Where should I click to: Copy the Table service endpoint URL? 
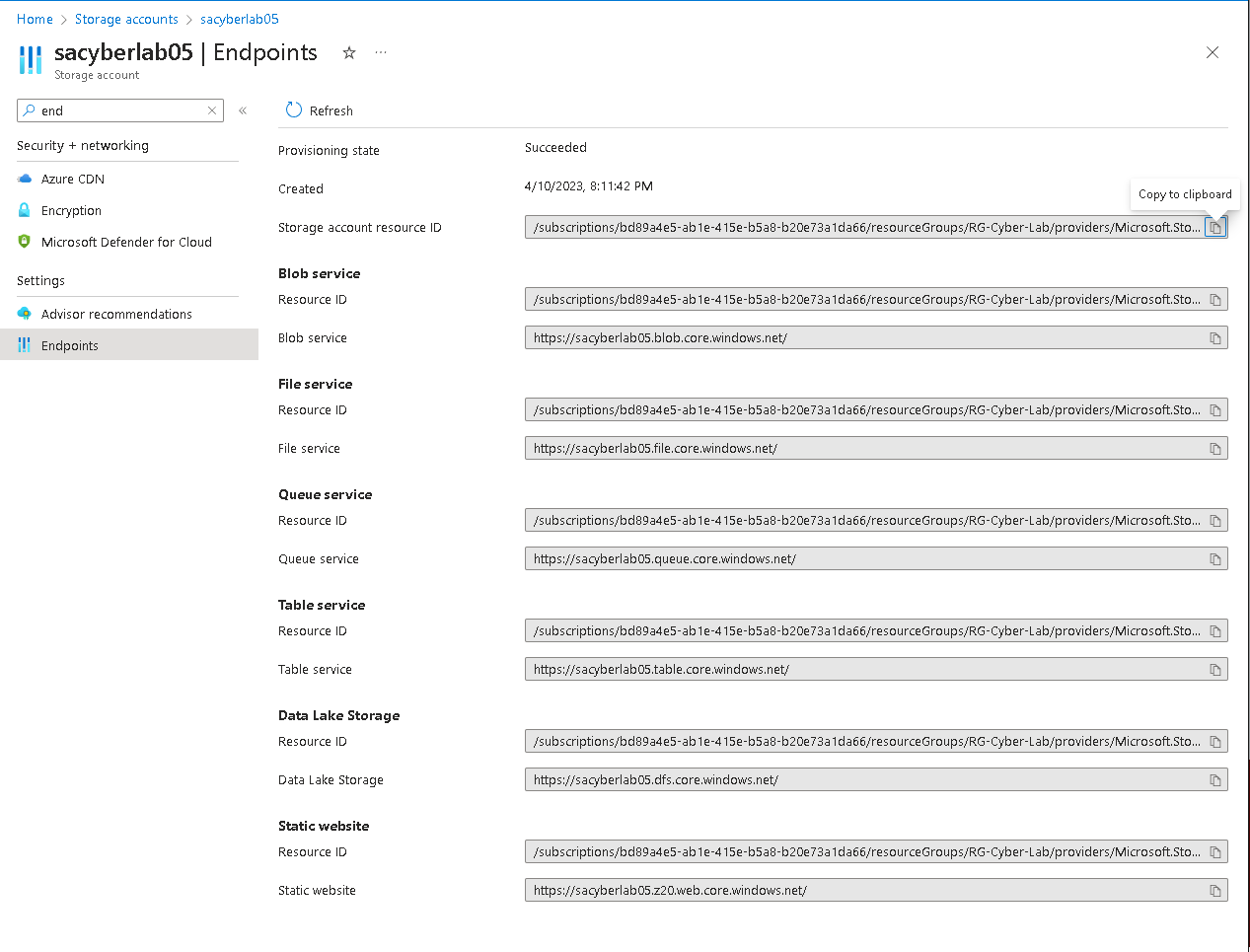pos(1214,669)
